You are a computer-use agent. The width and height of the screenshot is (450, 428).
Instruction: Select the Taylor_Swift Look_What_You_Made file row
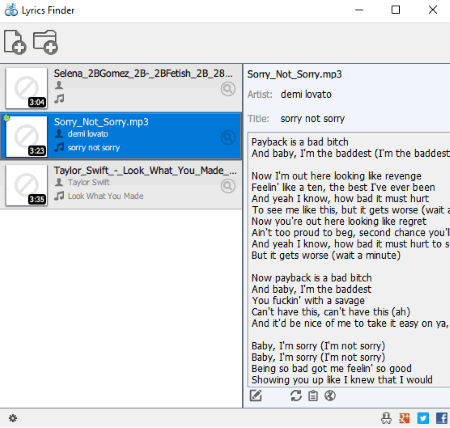[x=121, y=185]
